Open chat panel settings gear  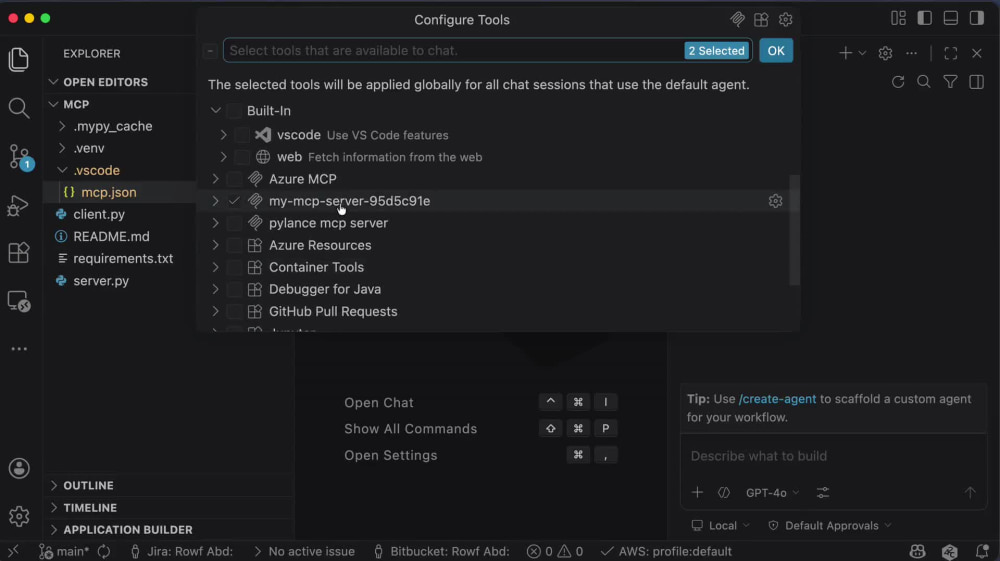(x=885, y=54)
